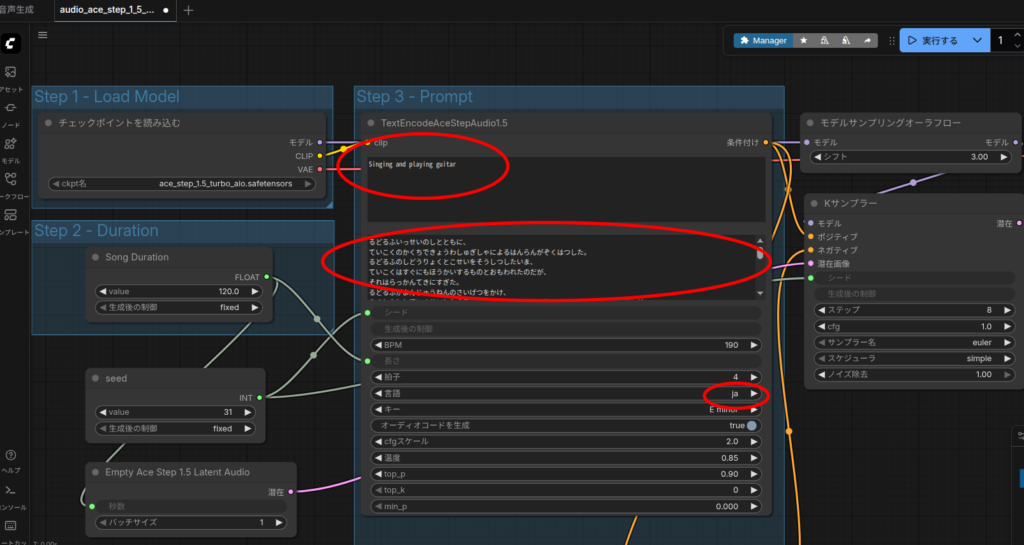Expand the dropdown arrow next to 実行する
This screenshot has height=545, width=1024.
977,41
